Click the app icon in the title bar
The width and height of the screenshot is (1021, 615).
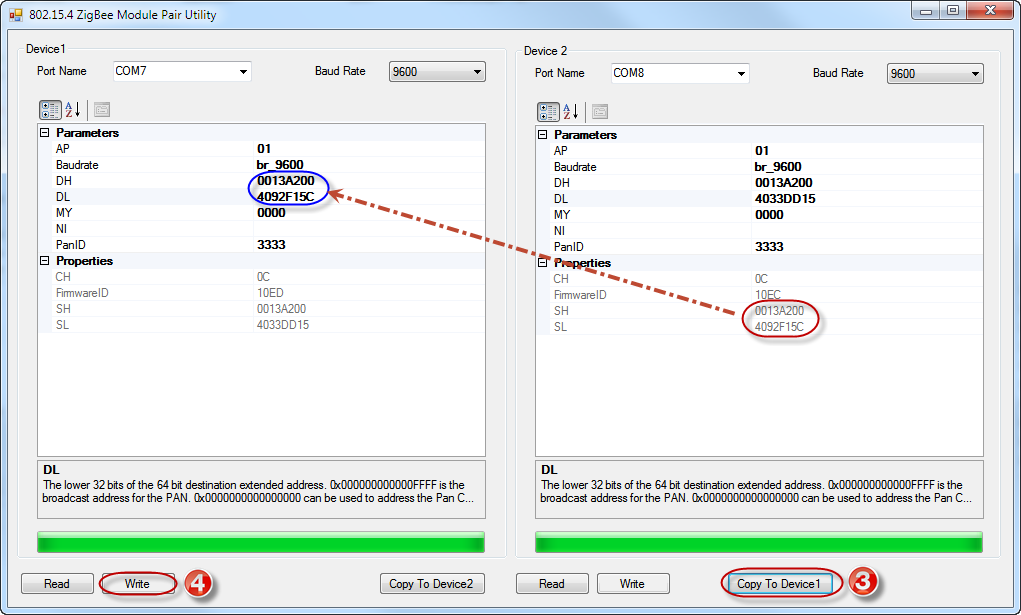(16, 14)
